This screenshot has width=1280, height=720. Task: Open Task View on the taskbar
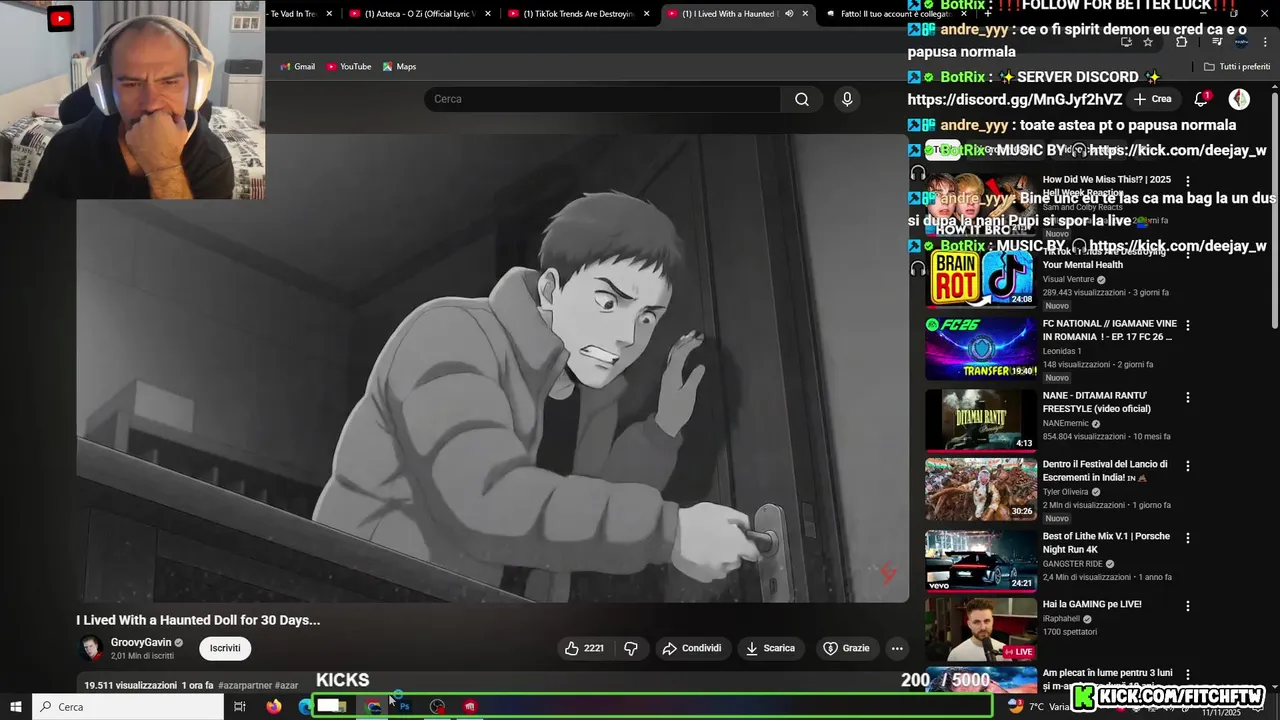tap(240, 707)
